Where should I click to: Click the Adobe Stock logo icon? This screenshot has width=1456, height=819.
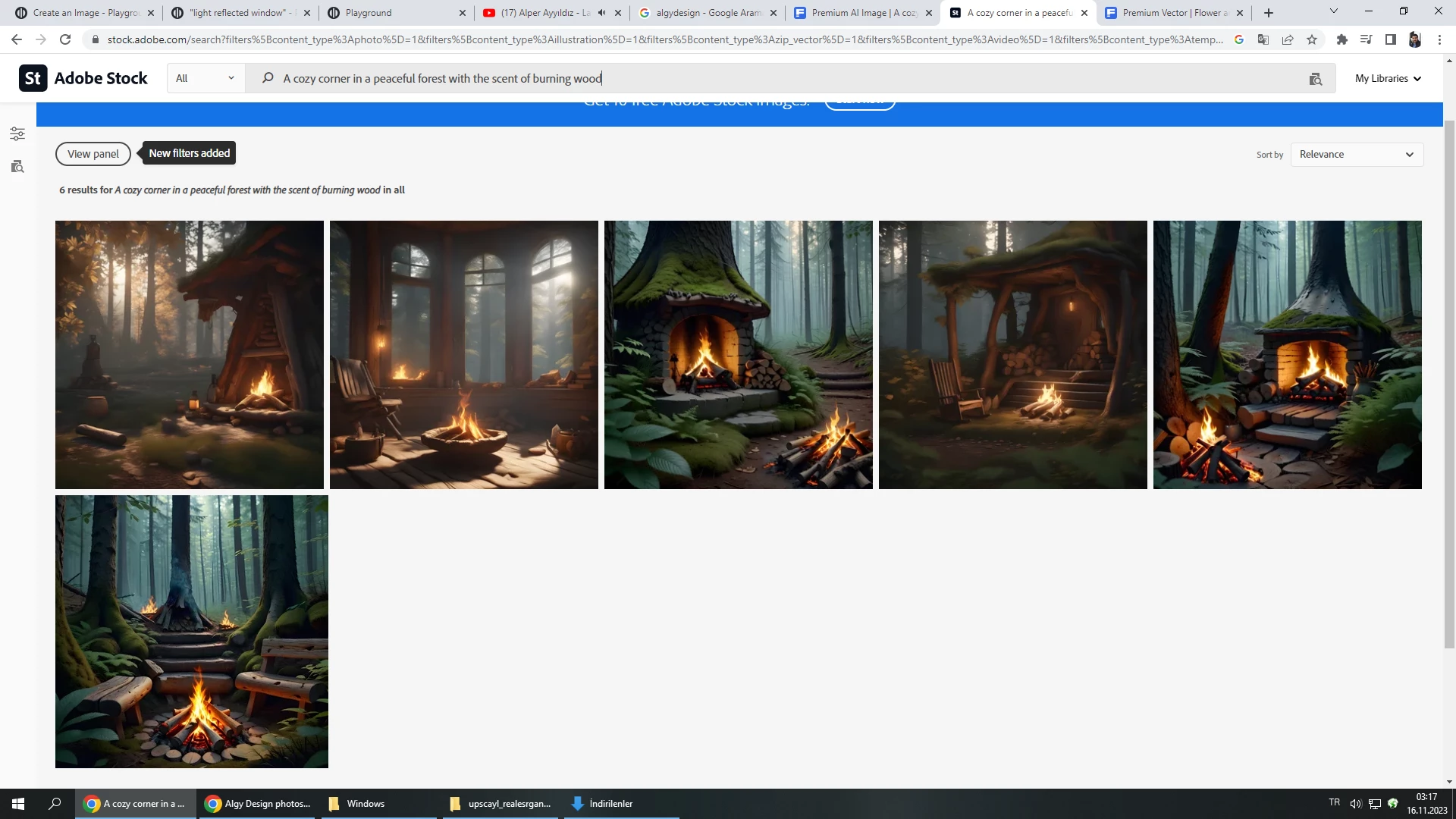point(33,78)
